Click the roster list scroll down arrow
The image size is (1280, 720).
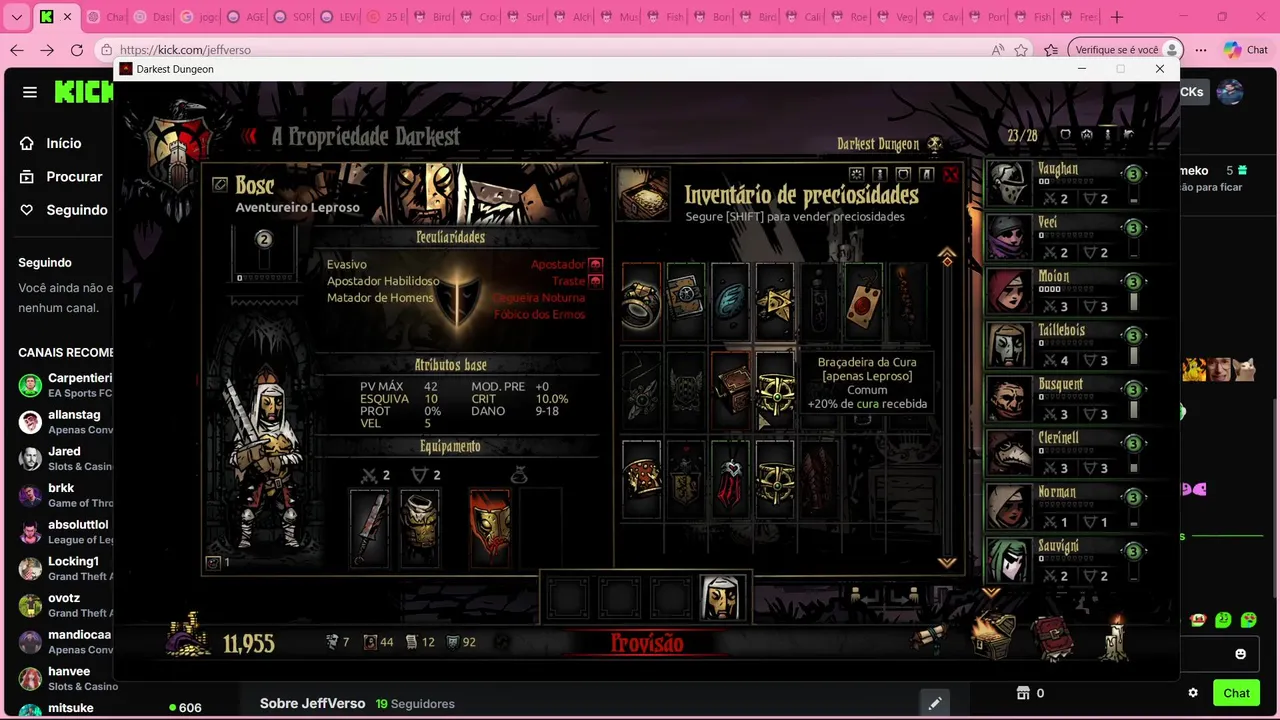click(x=991, y=592)
